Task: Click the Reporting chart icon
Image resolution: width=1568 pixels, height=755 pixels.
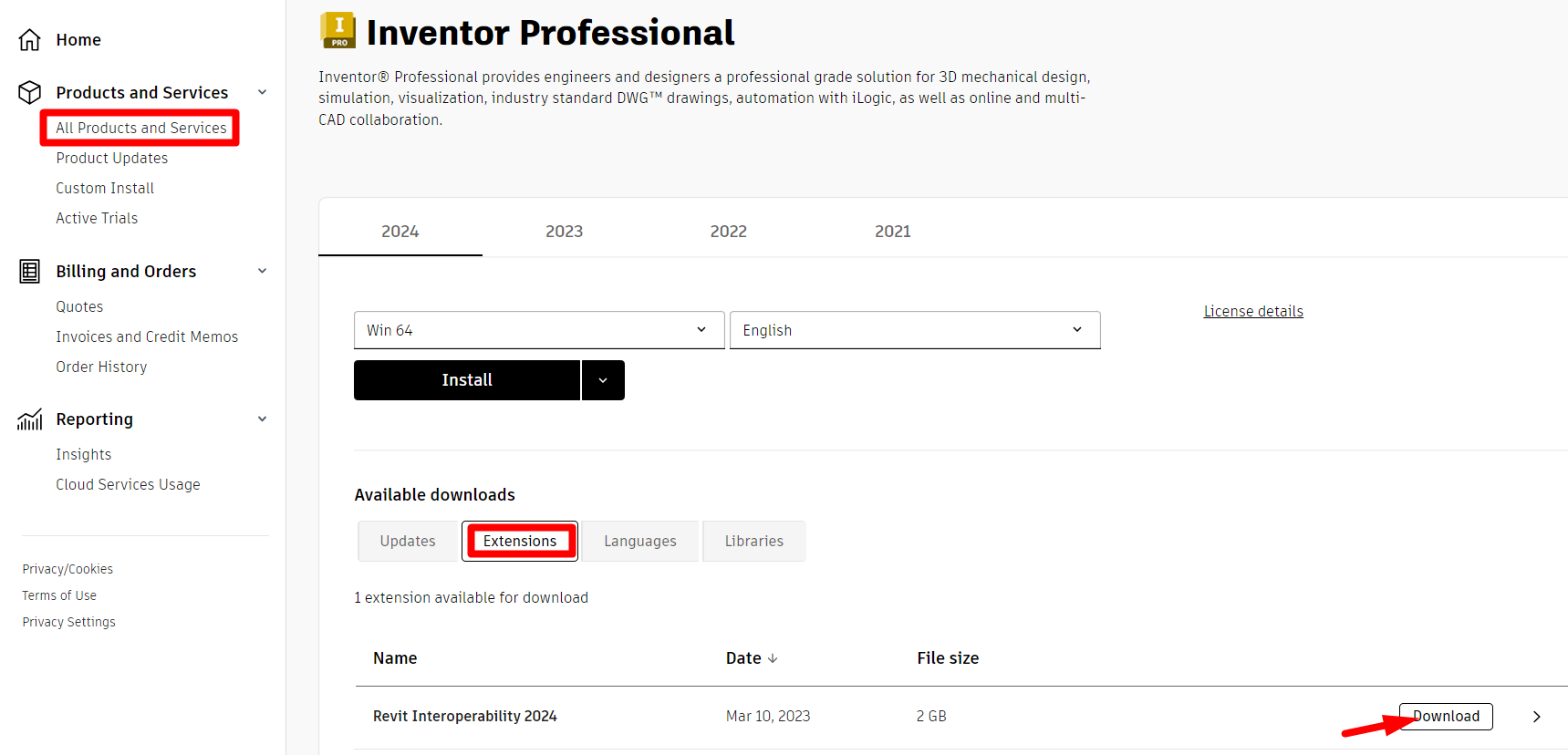Action: [x=30, y=419]
